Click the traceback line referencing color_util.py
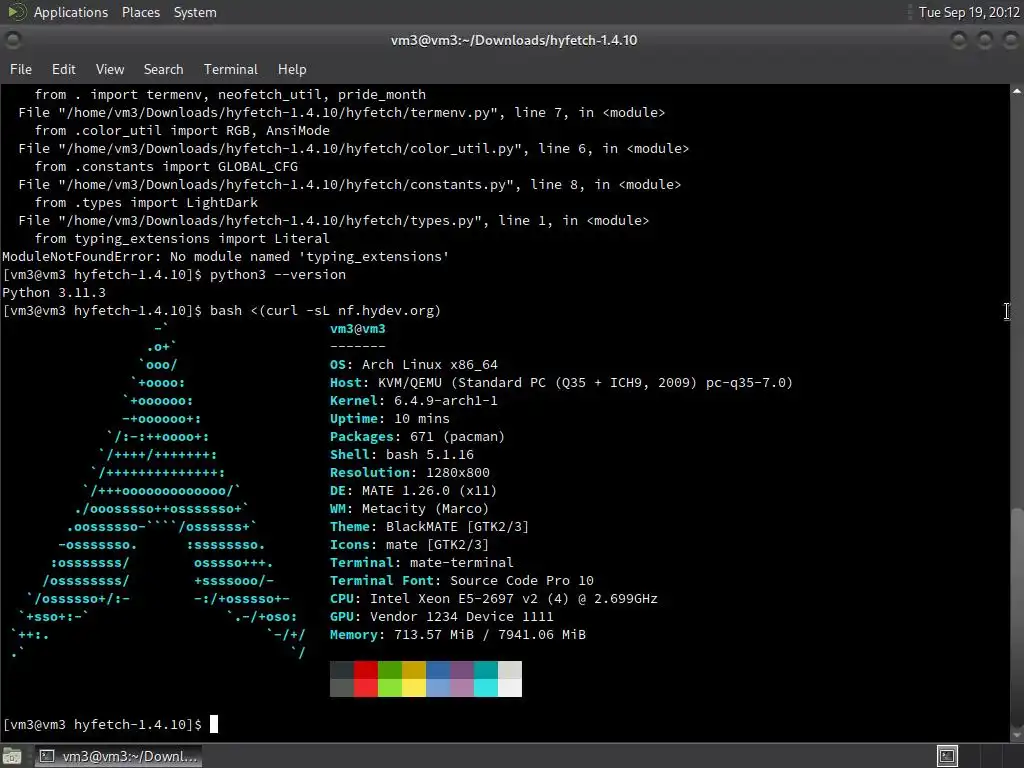 pos(353,149)
